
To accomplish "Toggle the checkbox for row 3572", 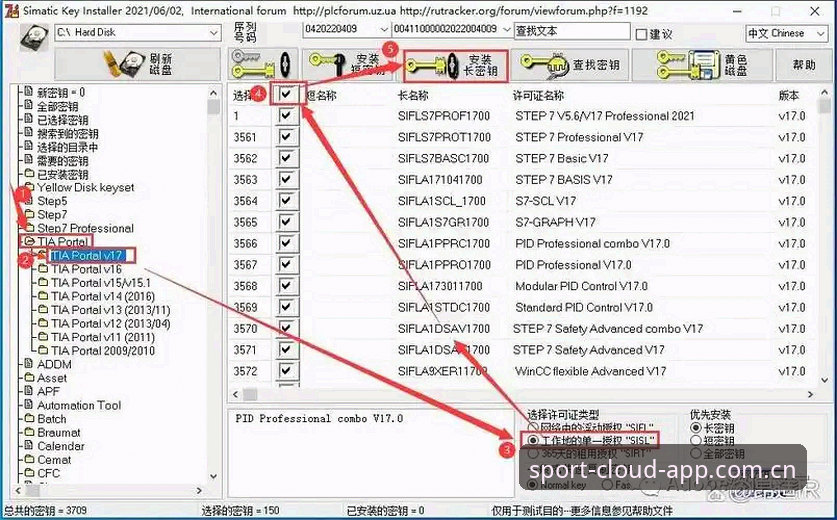I will click(287, 371).
